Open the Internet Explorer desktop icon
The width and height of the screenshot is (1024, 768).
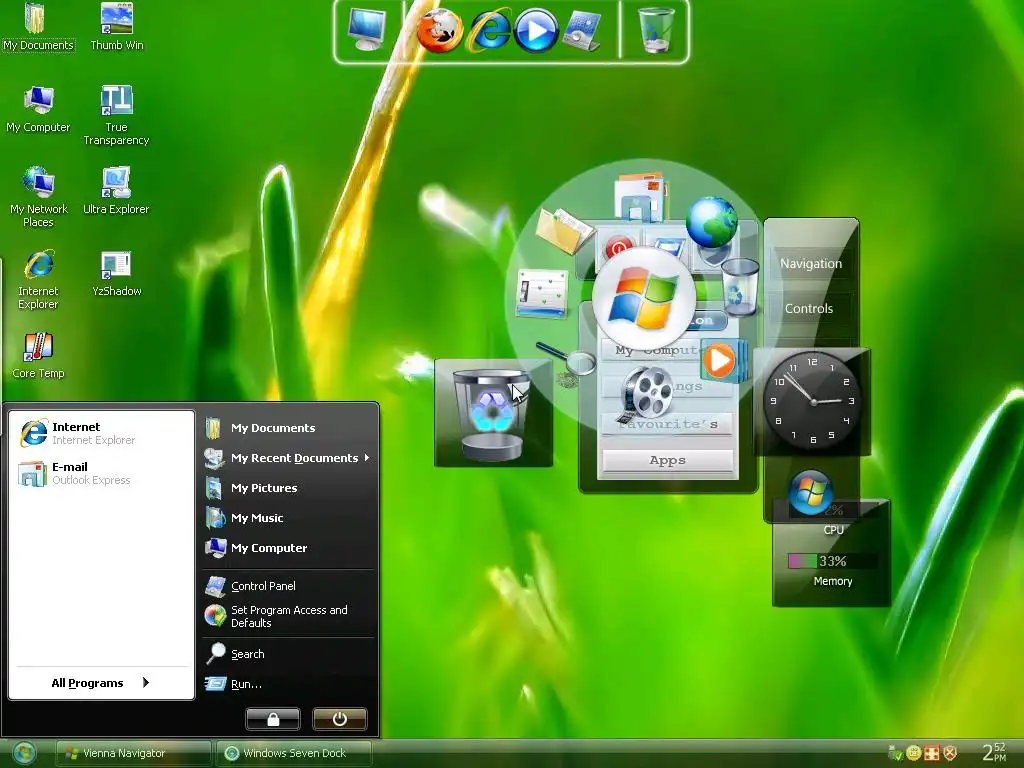[x=39, y=280]
